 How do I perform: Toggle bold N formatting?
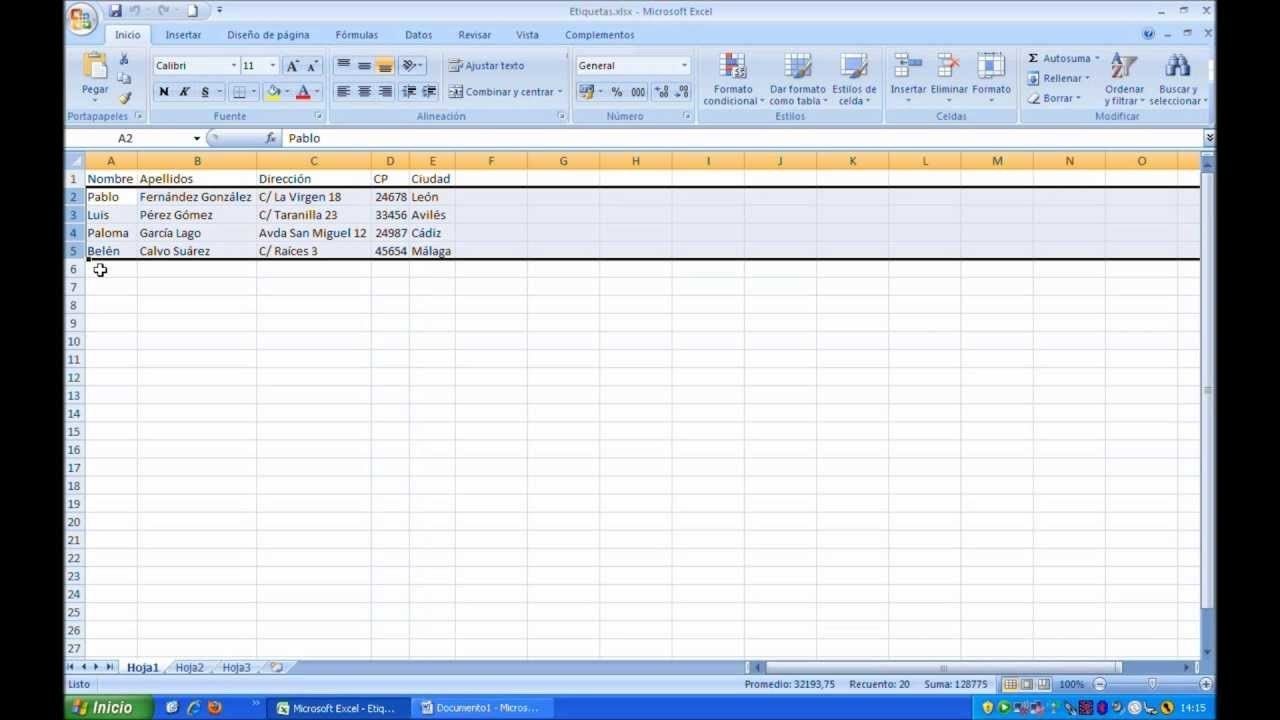pos(164,92)
